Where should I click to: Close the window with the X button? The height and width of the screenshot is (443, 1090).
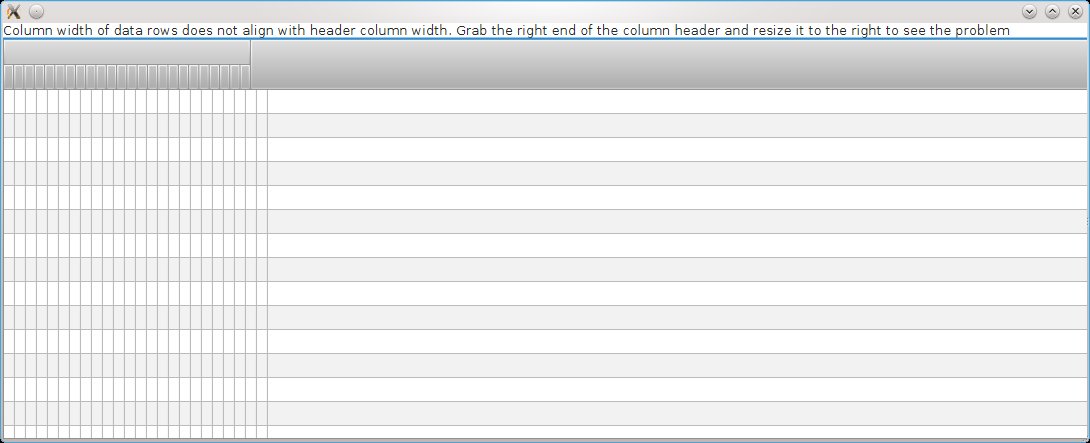(x=1075, y=12)
